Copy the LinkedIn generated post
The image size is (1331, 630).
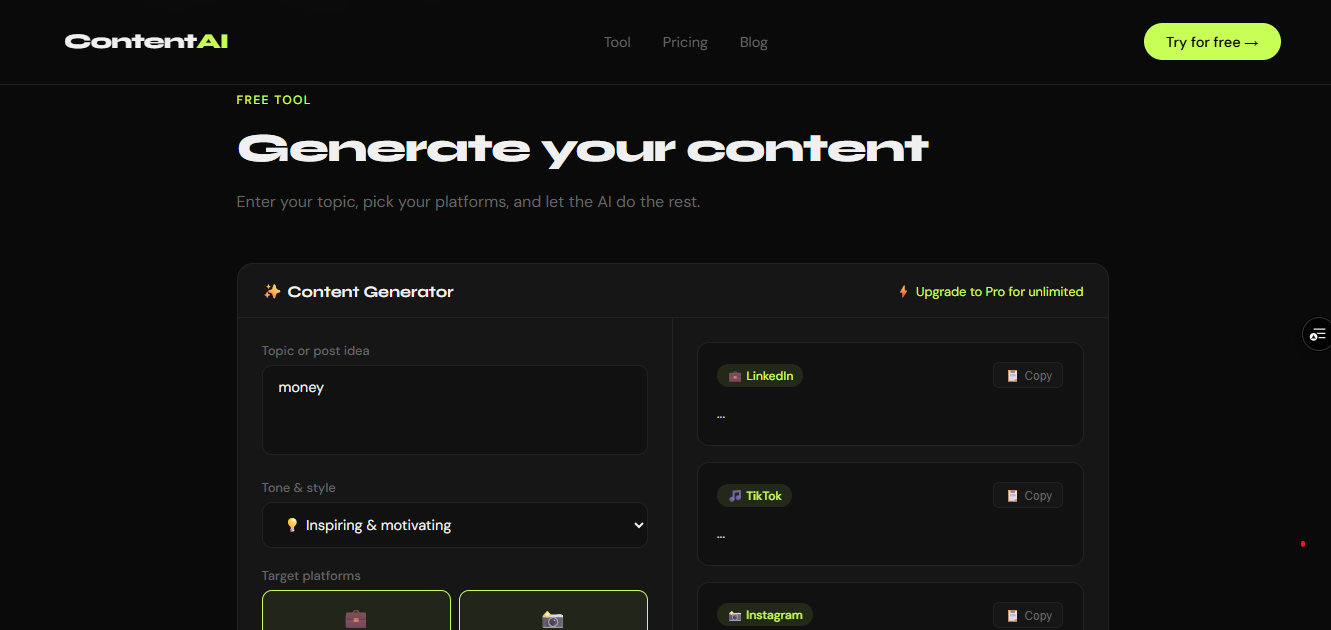(x=1028, y=376)
